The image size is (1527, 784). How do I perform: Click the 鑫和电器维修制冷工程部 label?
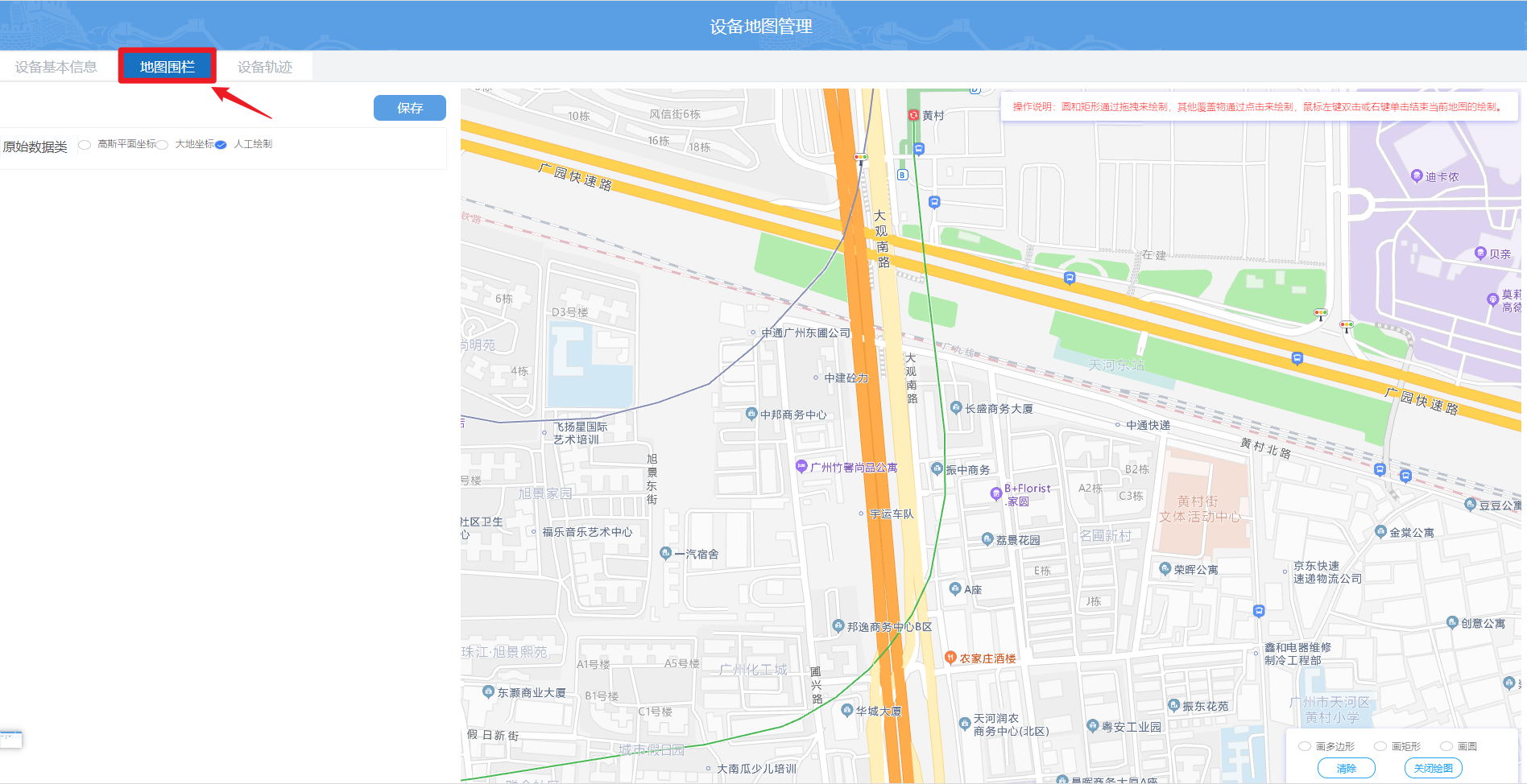coord(1297,654)
